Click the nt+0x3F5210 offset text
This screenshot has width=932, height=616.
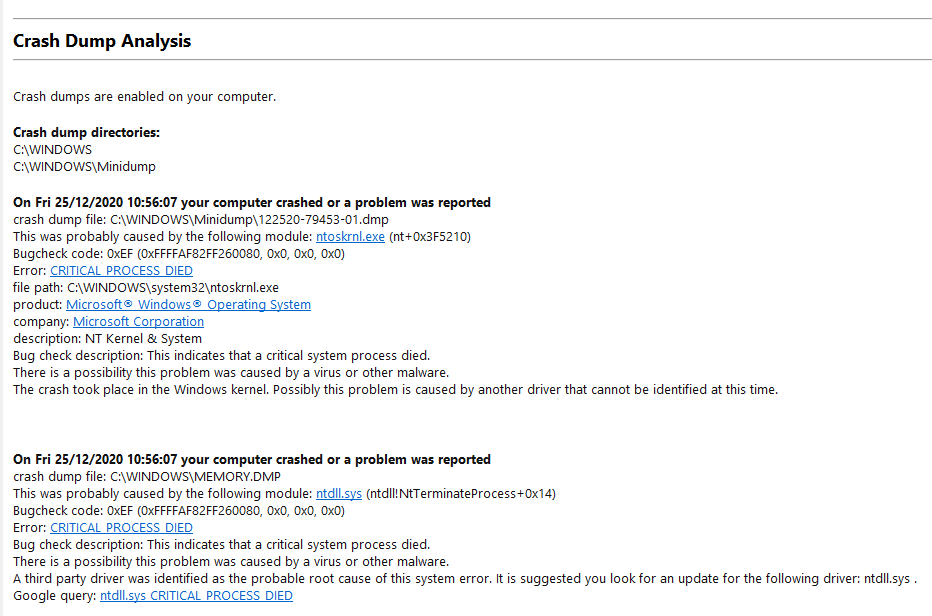tap(430, 237)
